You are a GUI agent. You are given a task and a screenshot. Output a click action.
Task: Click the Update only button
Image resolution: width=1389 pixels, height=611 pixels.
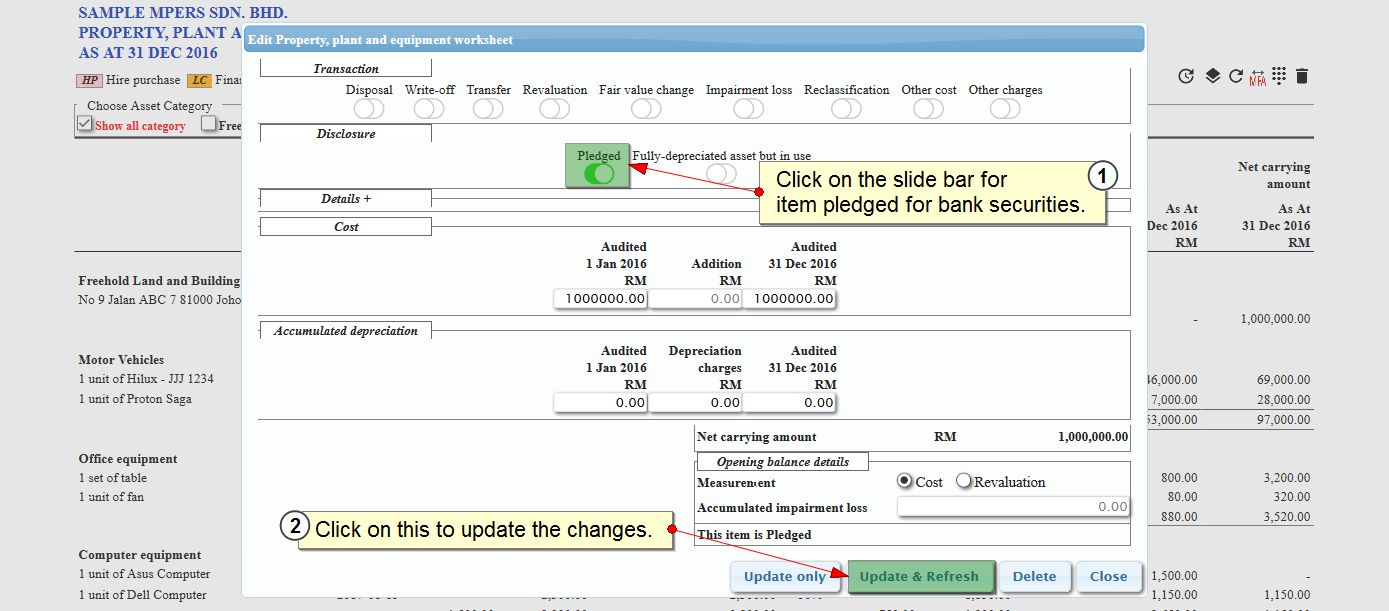tap(785, 576)
